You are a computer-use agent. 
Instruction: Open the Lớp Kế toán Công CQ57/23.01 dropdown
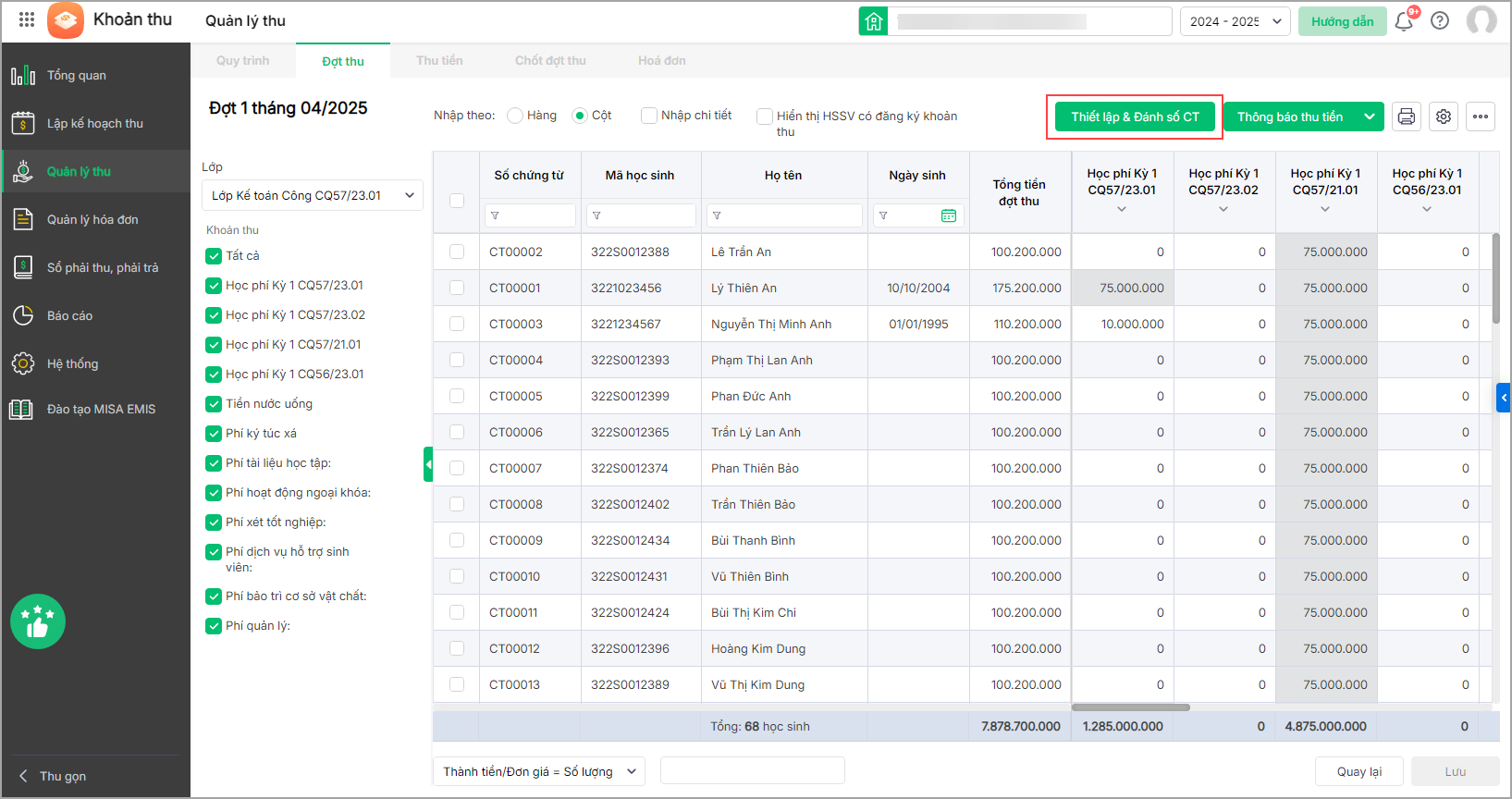[313, 195]
